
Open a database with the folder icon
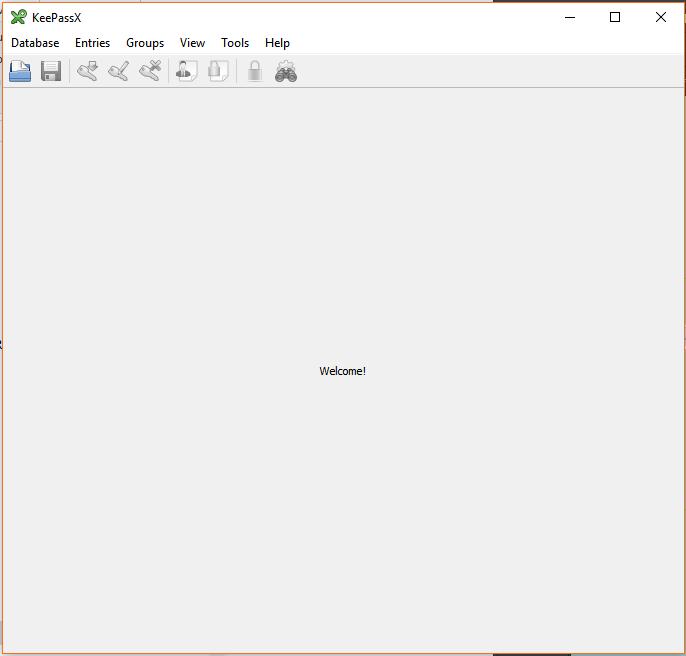pyautogui.click(x=20, y=71)
